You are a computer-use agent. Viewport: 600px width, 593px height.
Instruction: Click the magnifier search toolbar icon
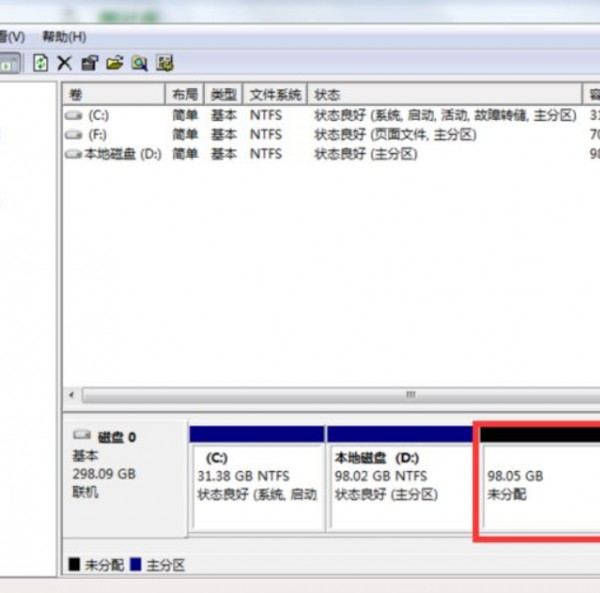139,63
